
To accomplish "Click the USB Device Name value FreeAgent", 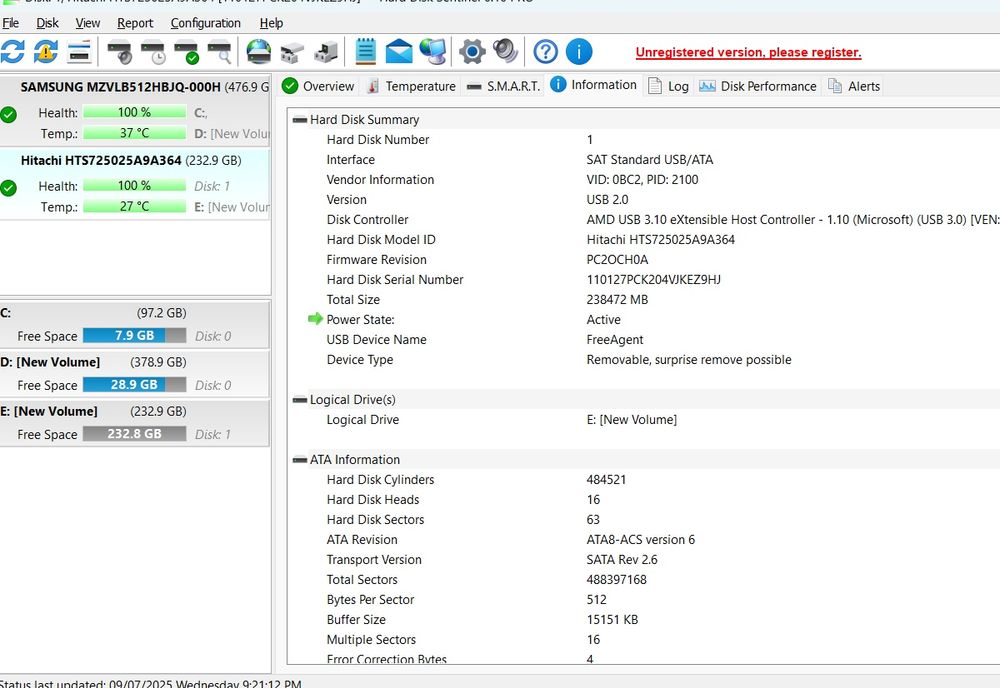I will [615, 340].
